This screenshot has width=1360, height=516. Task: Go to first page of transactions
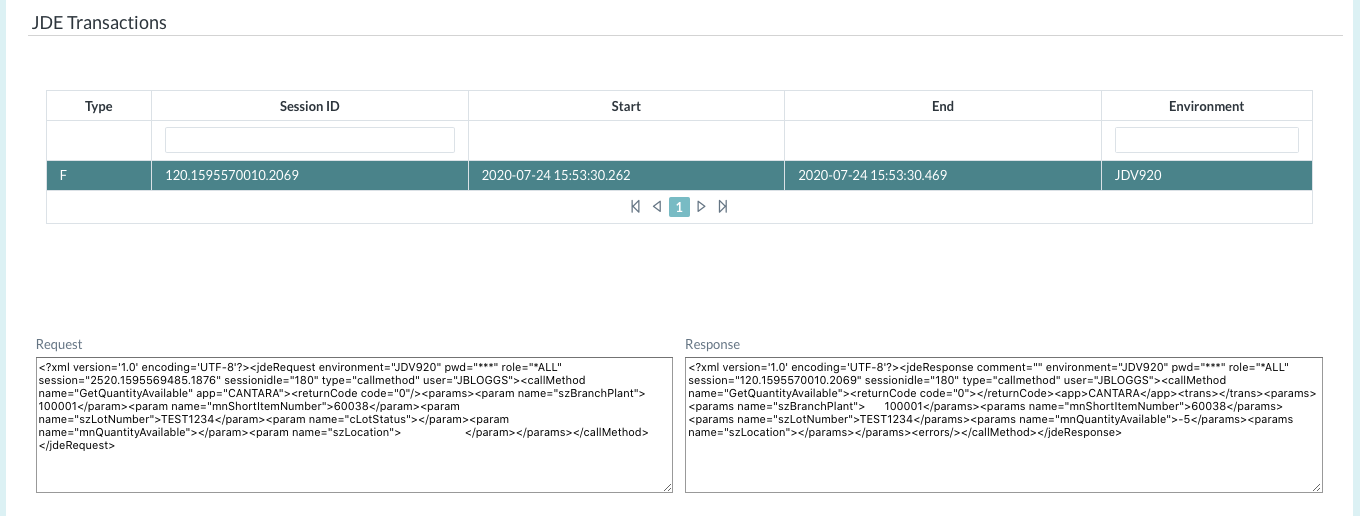click(635, 207)
